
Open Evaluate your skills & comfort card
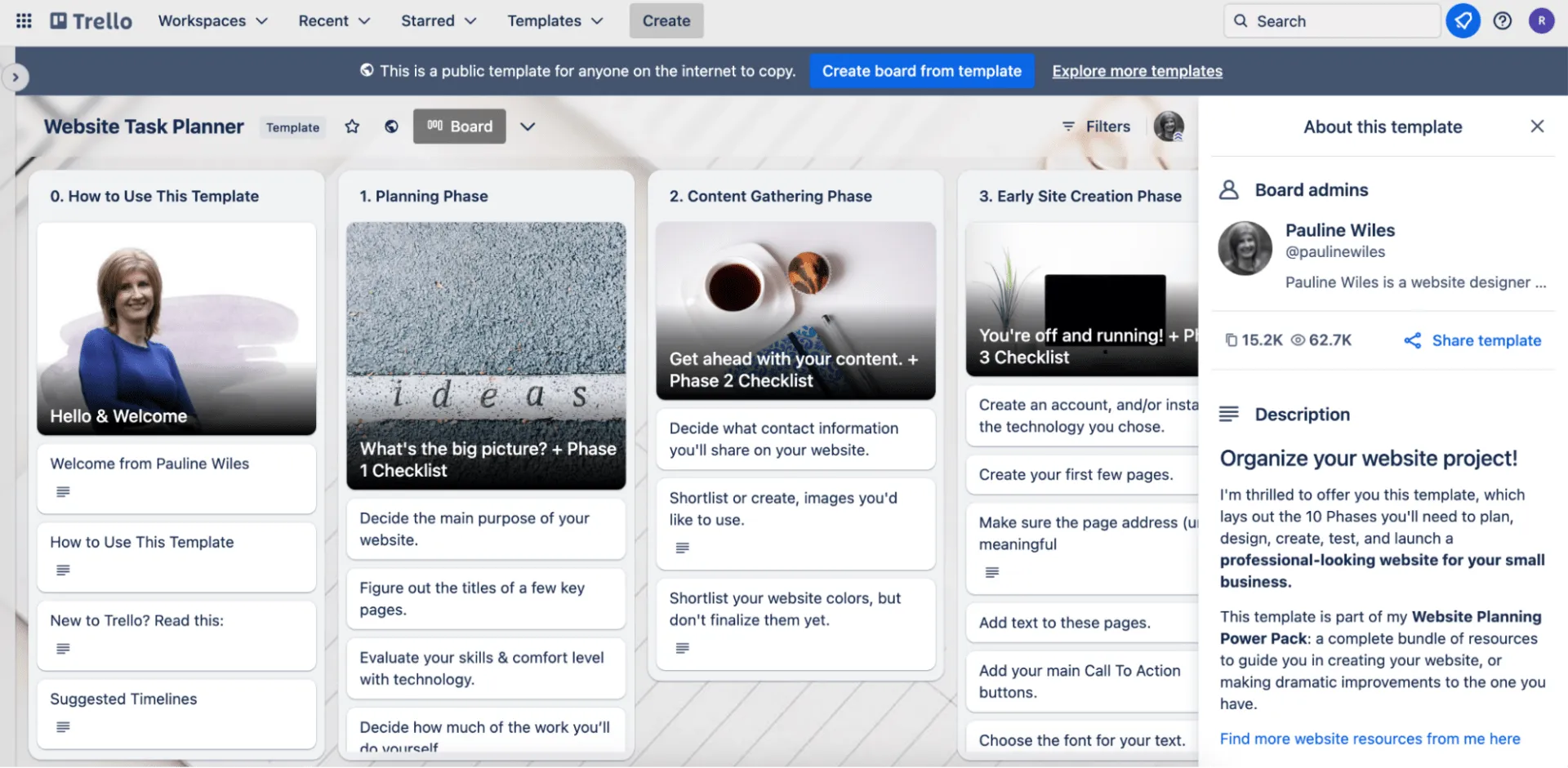point(486,668)
